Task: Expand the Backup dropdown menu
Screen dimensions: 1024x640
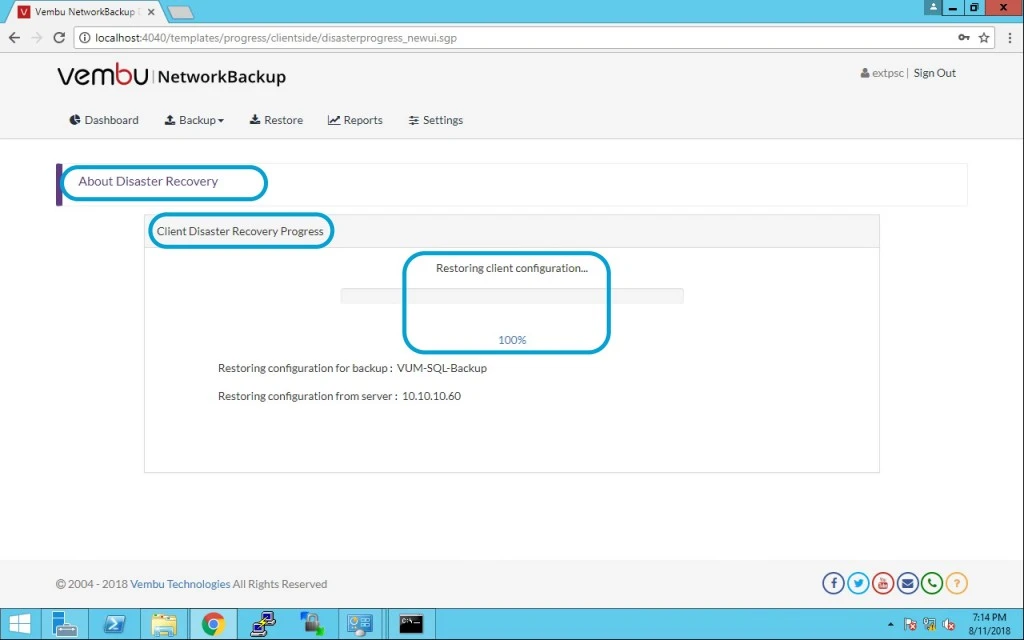Action: pos(194,120)
